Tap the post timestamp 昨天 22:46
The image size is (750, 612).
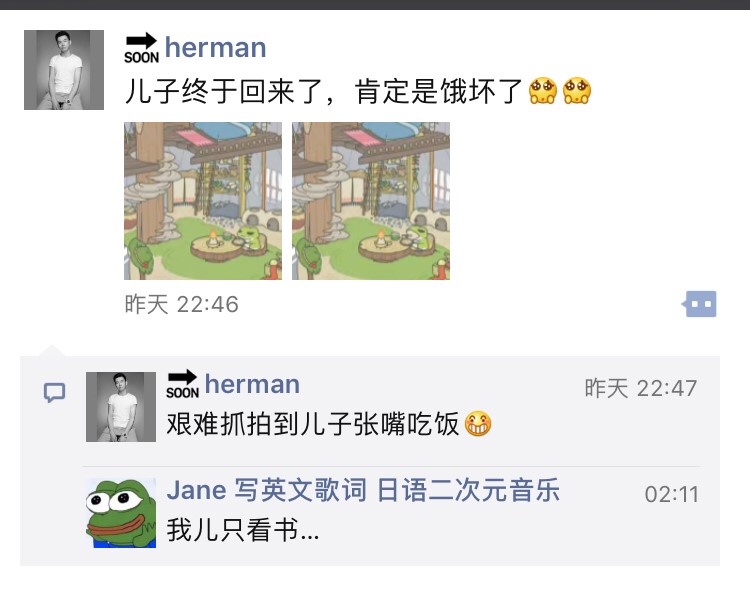tap(181, 304)
